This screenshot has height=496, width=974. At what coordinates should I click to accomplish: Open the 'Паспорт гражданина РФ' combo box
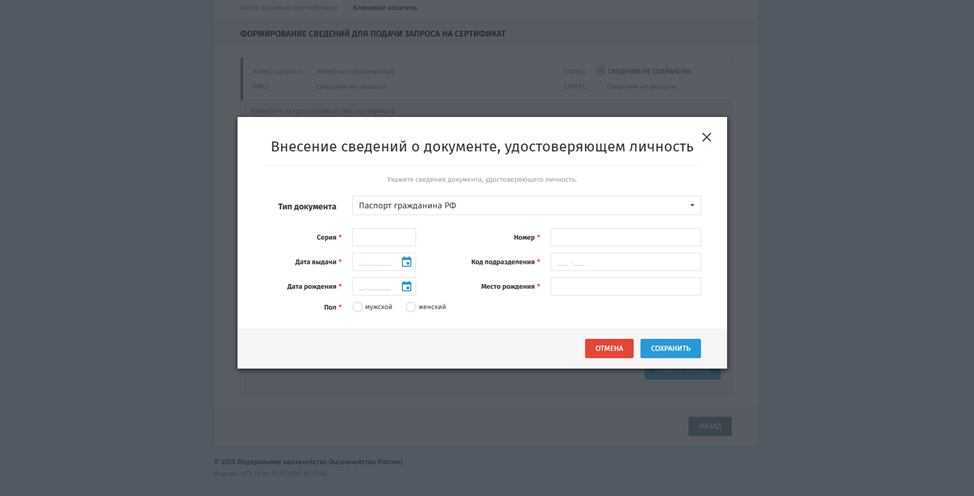pos(520,206)
